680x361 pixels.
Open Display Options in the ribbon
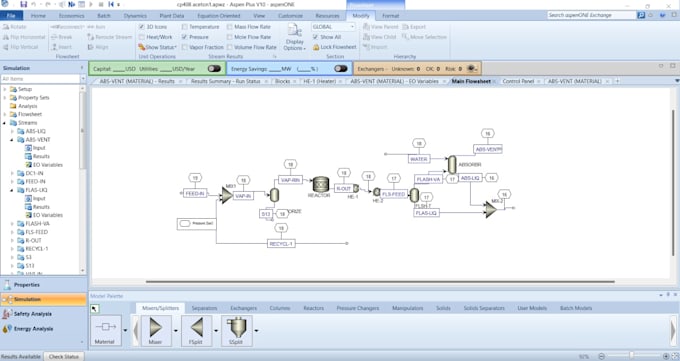point(294,37)
